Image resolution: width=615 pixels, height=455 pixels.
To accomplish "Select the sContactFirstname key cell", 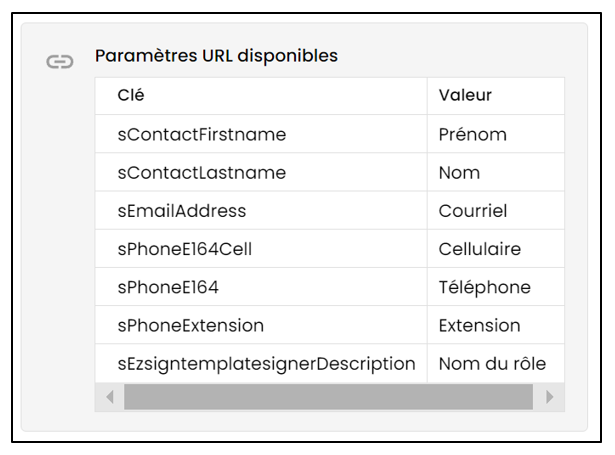I will click(x=261, y=134).
